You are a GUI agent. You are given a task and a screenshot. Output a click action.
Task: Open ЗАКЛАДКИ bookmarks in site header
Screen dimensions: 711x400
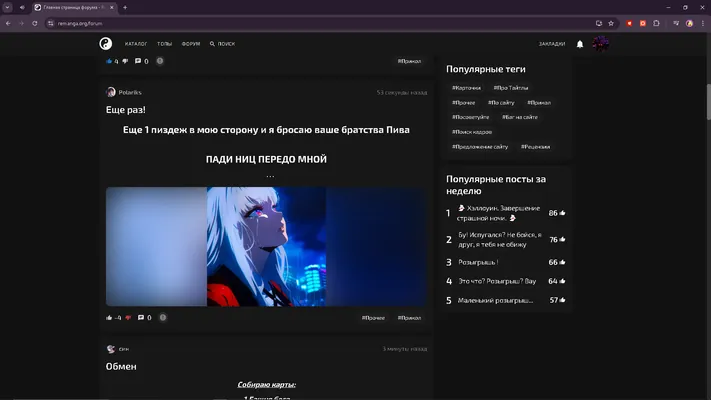551,44
